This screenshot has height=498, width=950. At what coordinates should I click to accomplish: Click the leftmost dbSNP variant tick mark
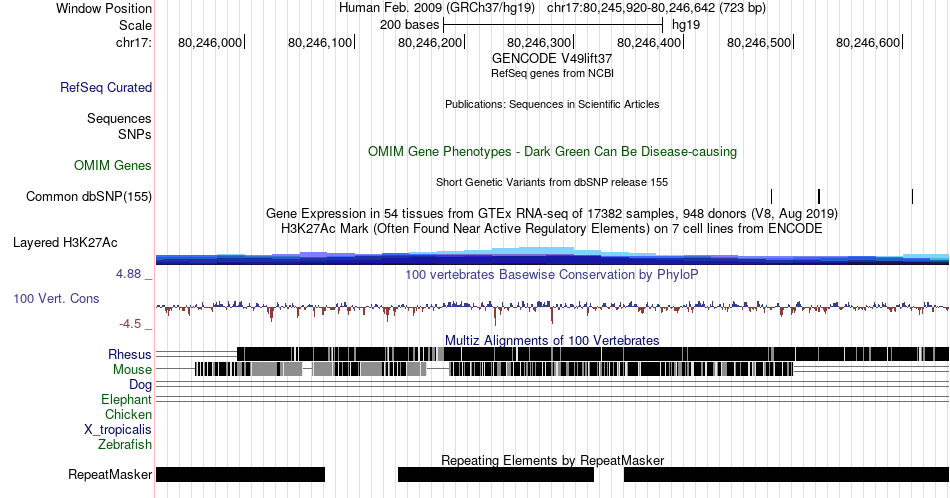click(771, 196)
